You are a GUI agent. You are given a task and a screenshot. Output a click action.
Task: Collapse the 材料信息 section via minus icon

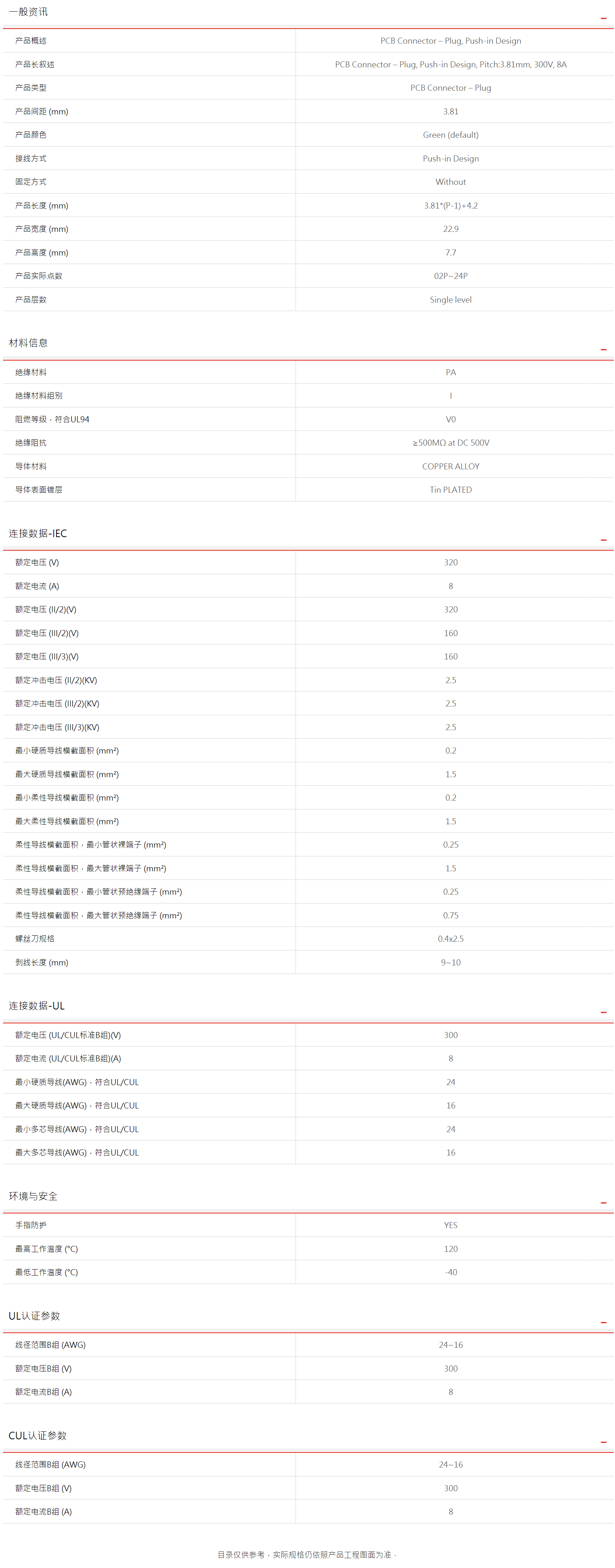point(603,349)
